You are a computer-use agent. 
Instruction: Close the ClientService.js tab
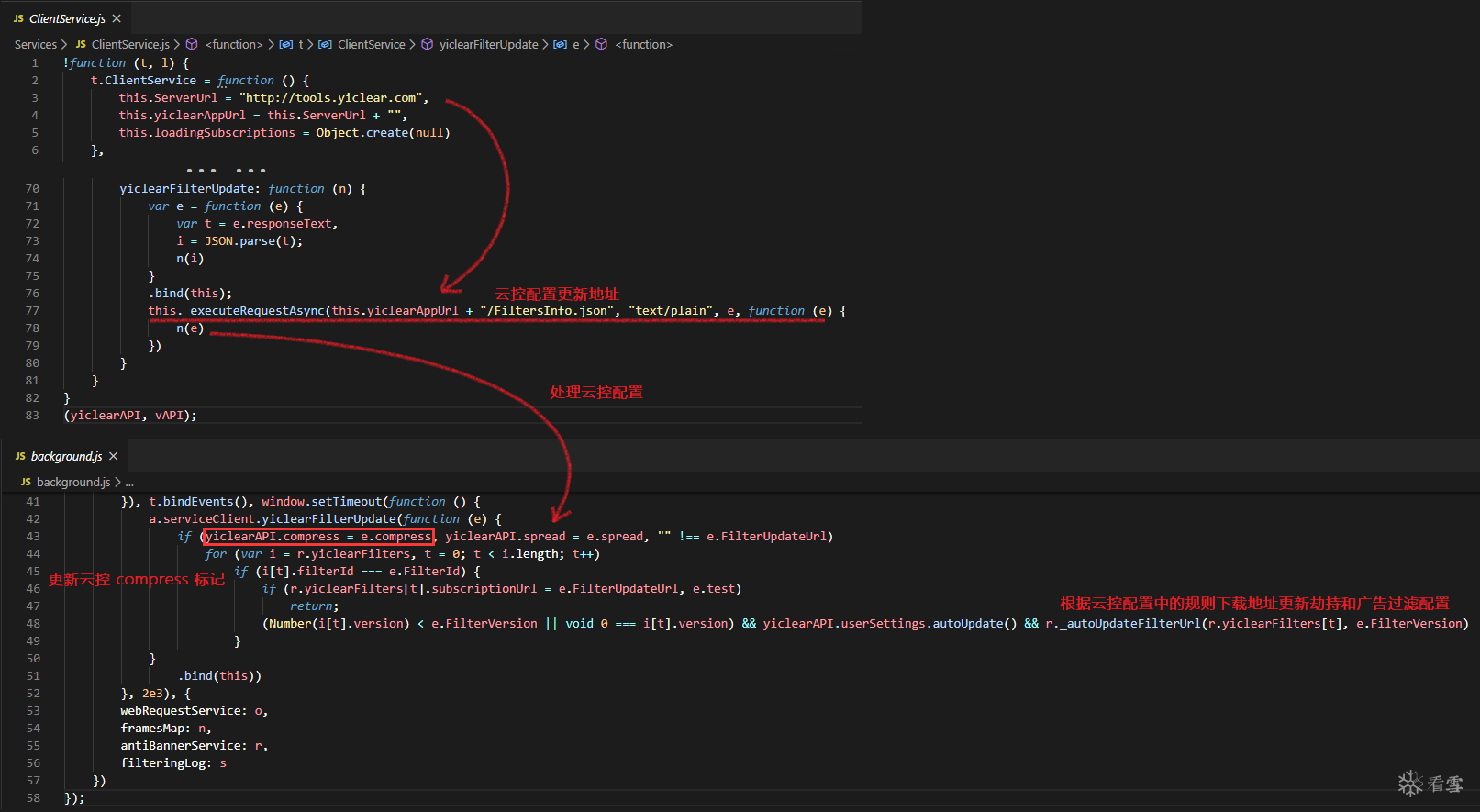pos(117,18)
